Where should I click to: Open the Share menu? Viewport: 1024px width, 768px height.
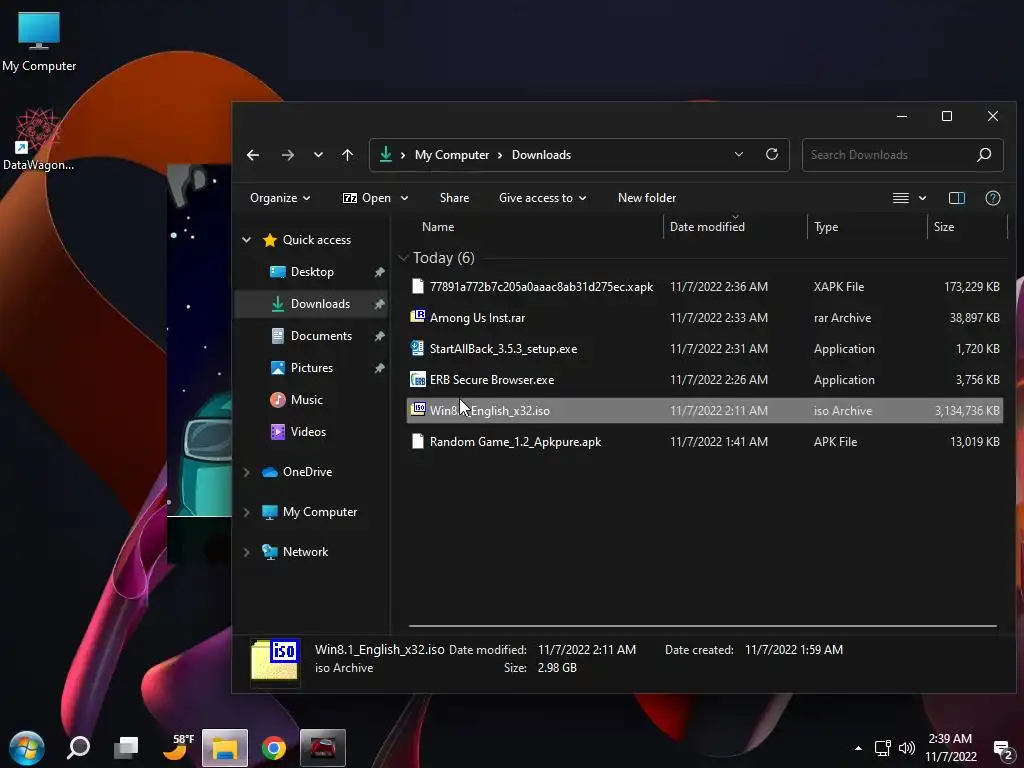(x=455, y=198)
